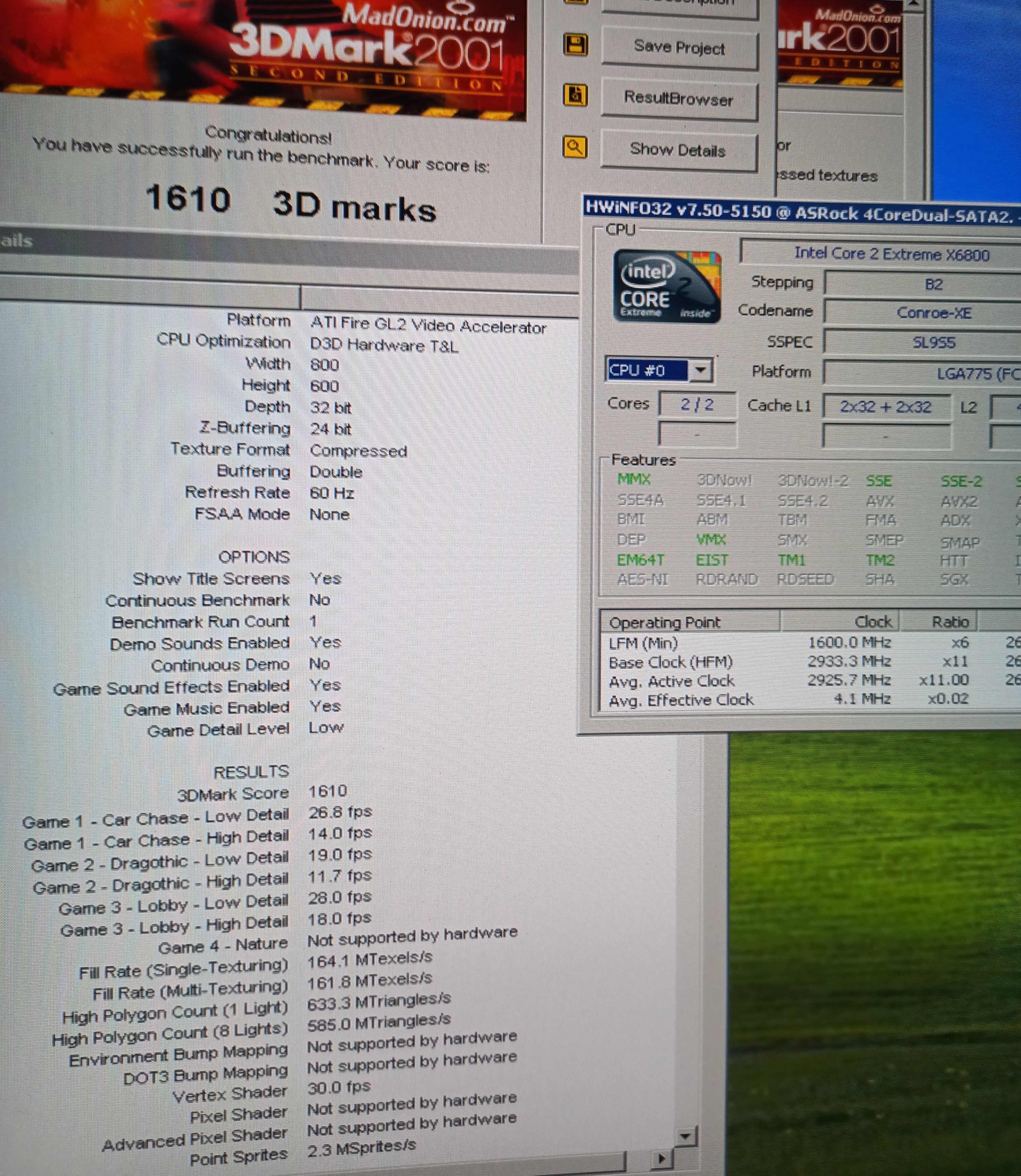Select the LFM (Min) operating point row
This screenshot has width=1021, height=1176.
[x=811, y=643]
